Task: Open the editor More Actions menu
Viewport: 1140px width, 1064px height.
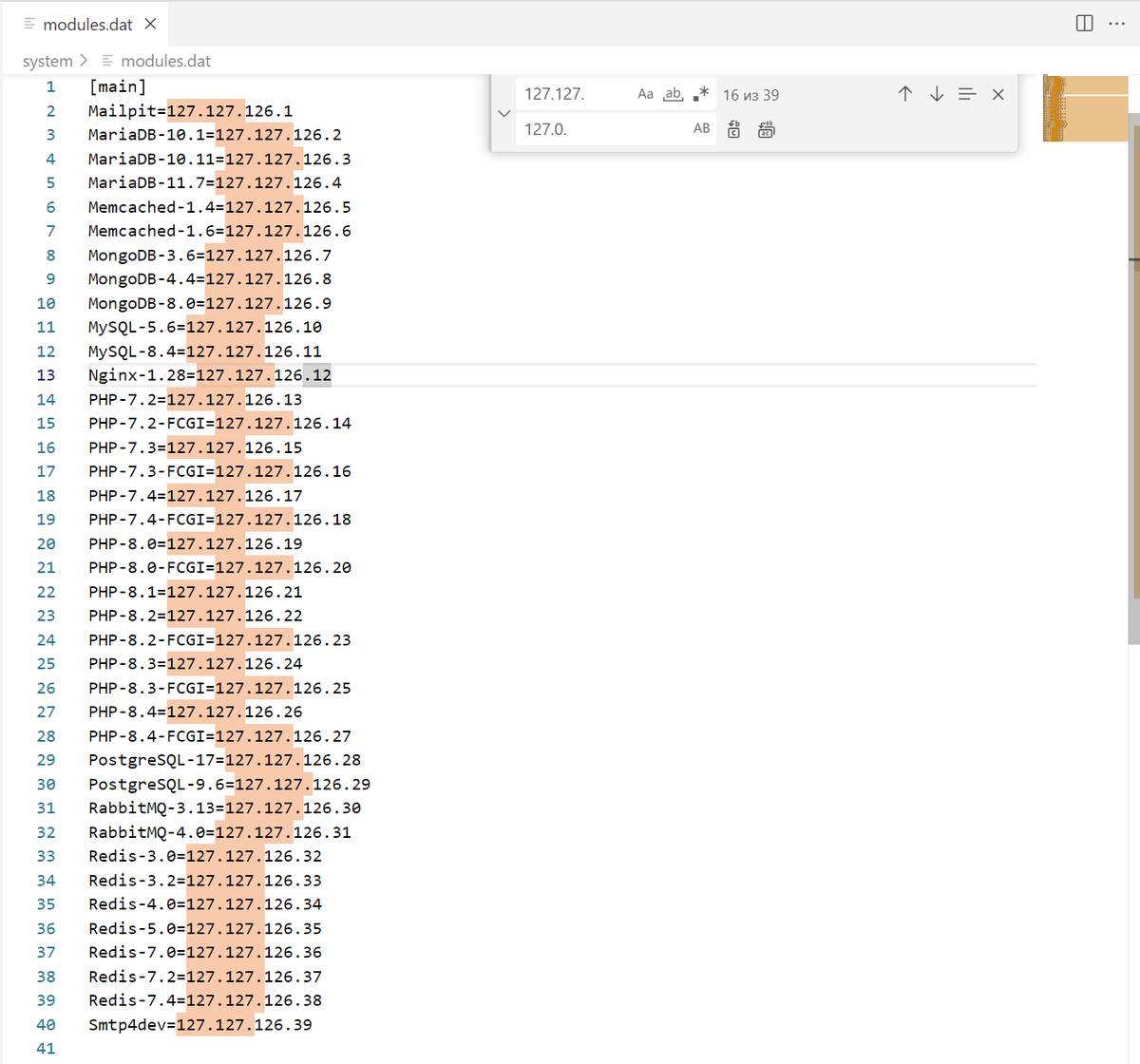Action: [1116, 23]
